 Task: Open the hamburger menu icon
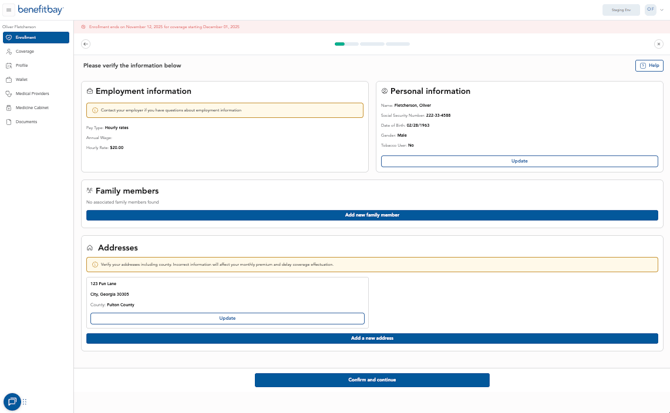(x=9, y=10)
